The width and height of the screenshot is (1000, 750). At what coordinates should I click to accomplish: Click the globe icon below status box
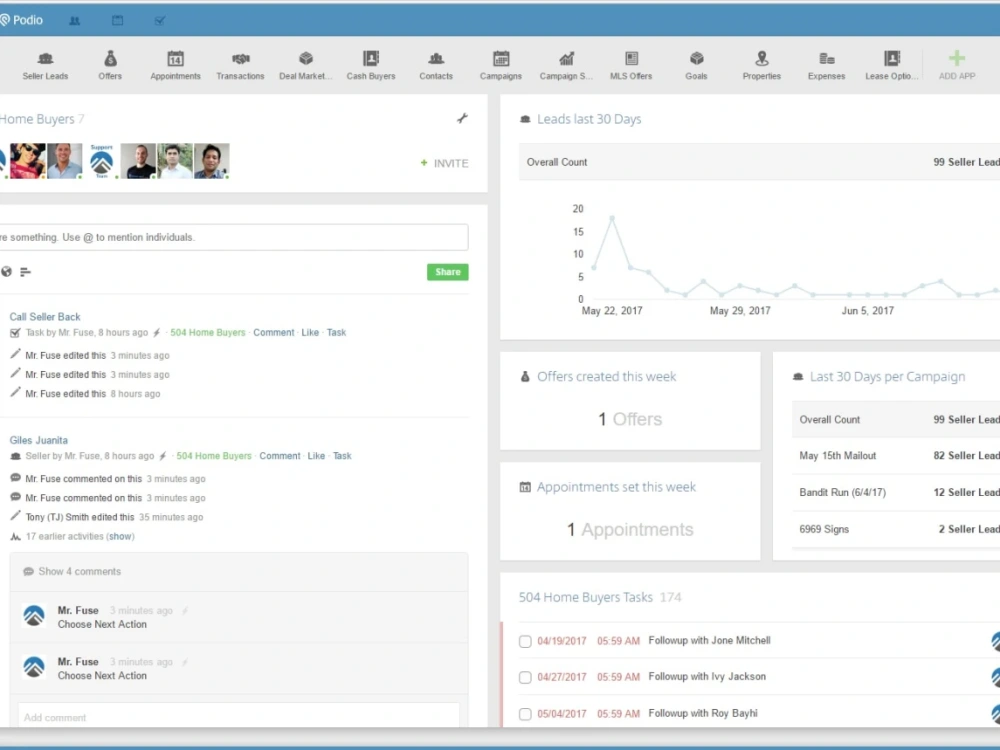[x=6, y=272]
